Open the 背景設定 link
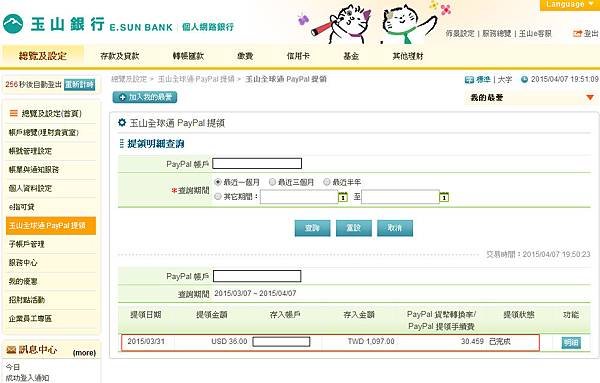The height and width of the screenshot is (383, 600). pos(460,34)
